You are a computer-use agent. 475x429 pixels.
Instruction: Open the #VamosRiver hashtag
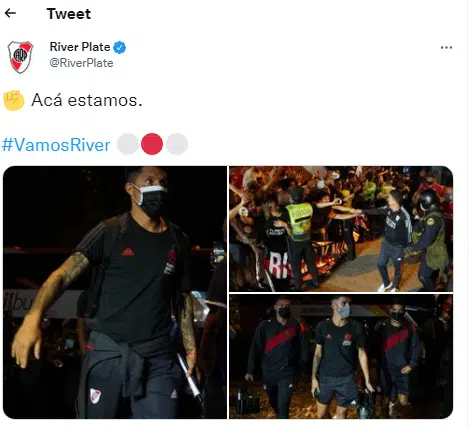click(56, 145)
